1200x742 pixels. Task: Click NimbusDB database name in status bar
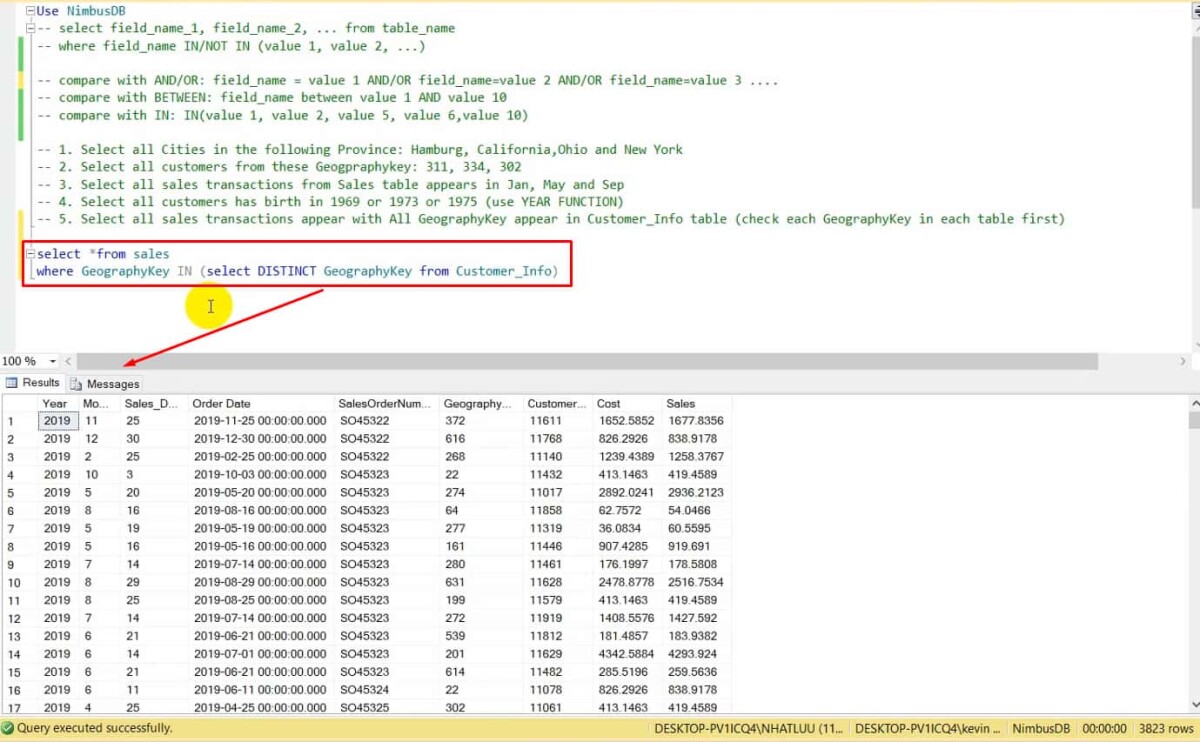tap(1041, 729)
